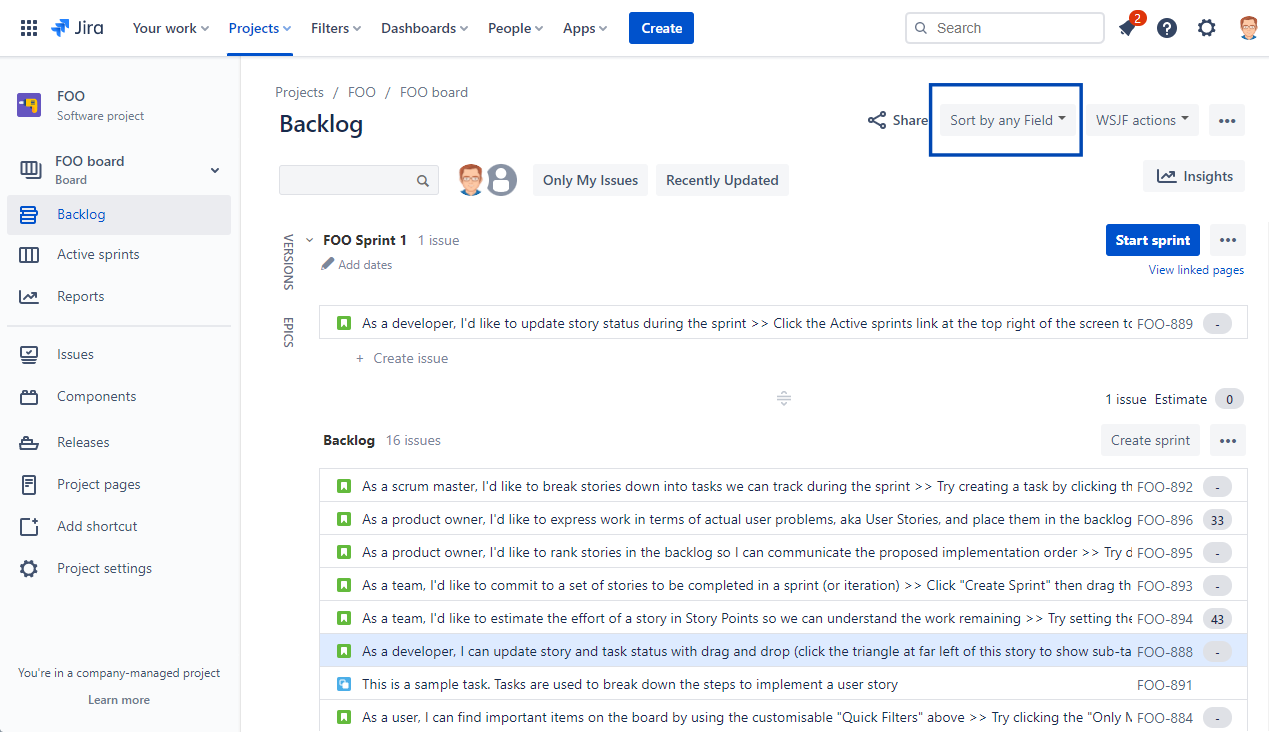Open the Insights button

point(1194,176)
